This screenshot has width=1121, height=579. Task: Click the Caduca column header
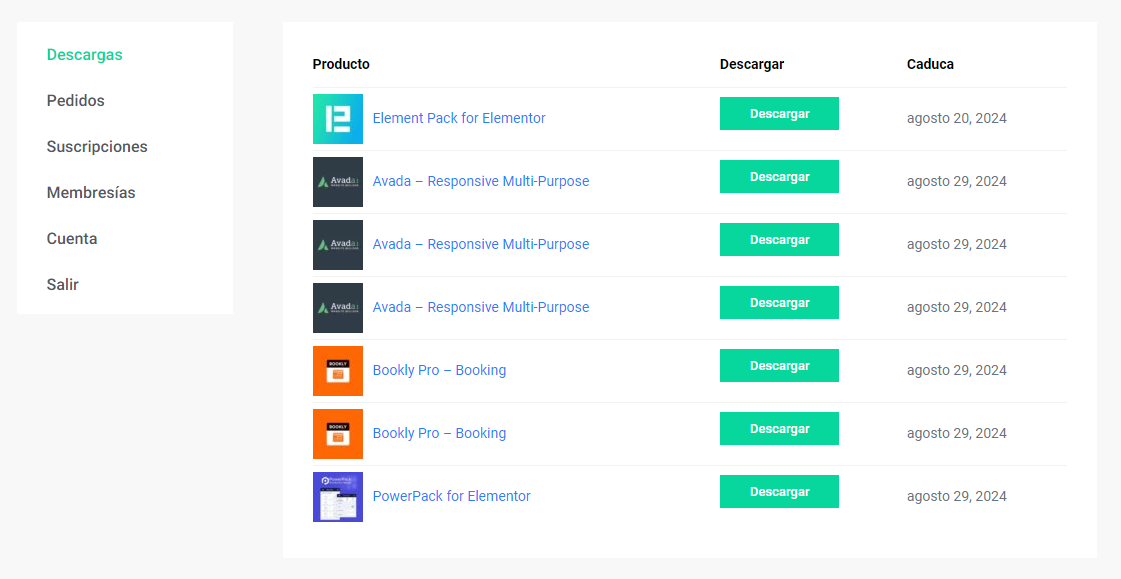(930, 64)
